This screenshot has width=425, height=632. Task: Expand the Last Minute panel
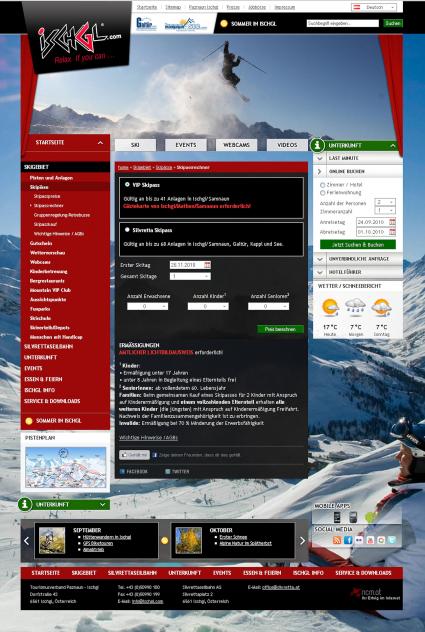(x=358, y=158)
